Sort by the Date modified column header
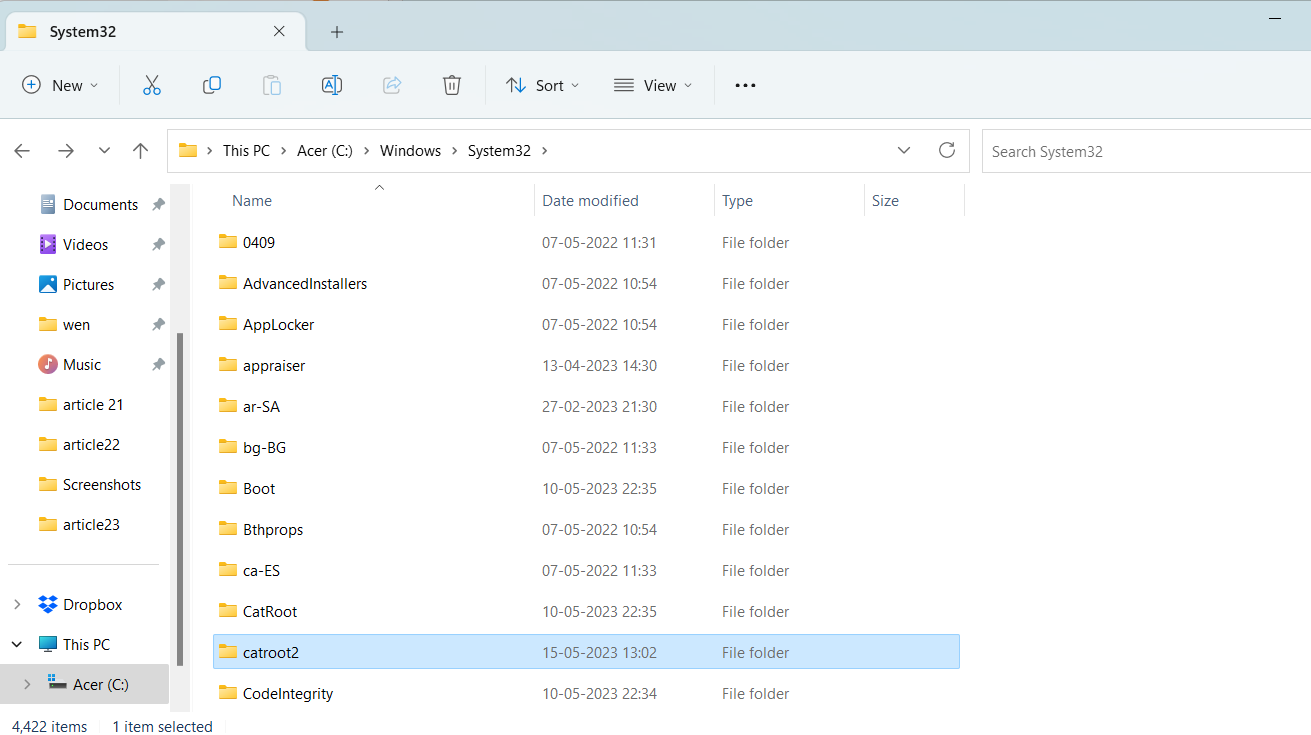This screenshot has width=1311, height=735. point(590,201)
